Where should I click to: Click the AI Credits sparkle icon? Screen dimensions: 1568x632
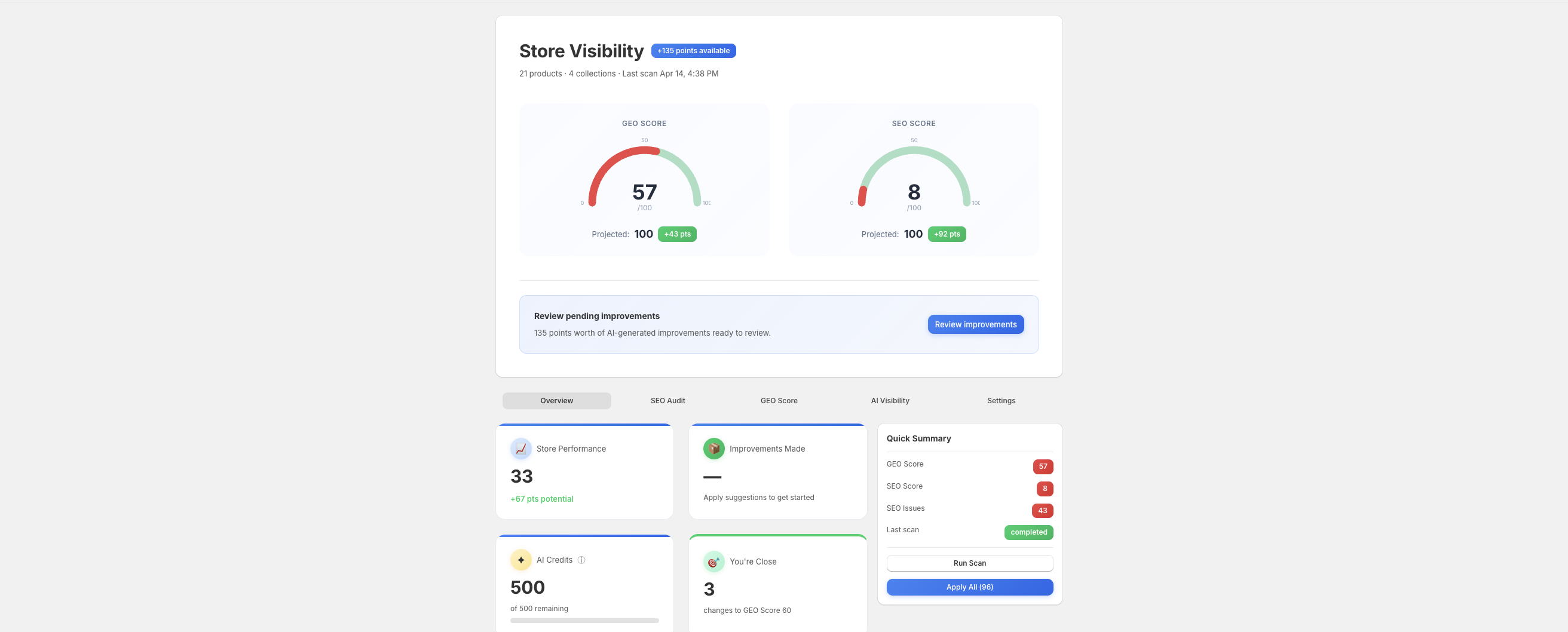(x=521, y=560)
